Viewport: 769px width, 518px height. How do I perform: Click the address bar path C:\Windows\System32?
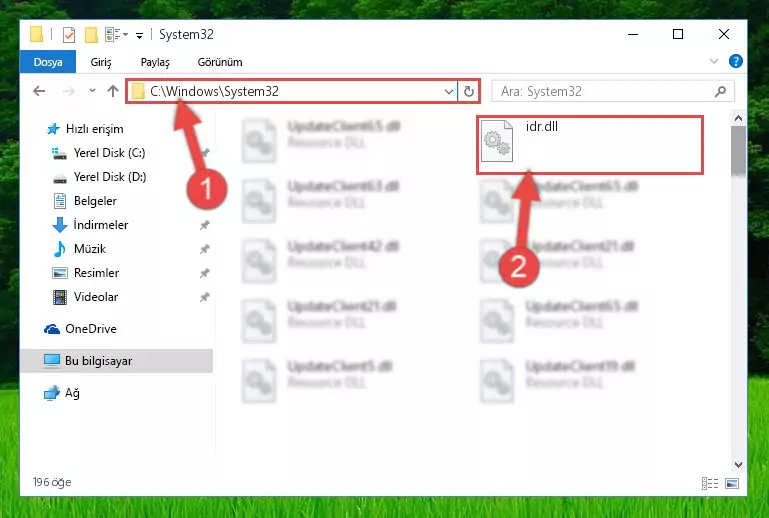214,91
